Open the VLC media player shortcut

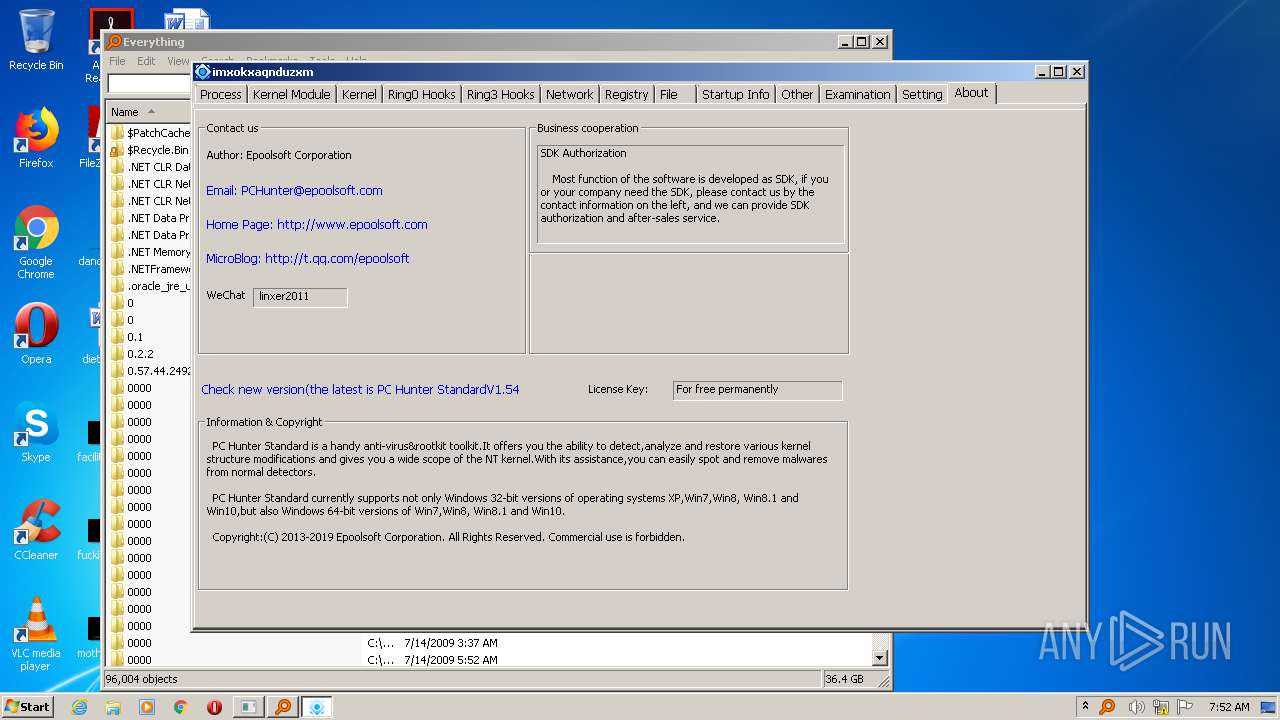tap(36, 635)
